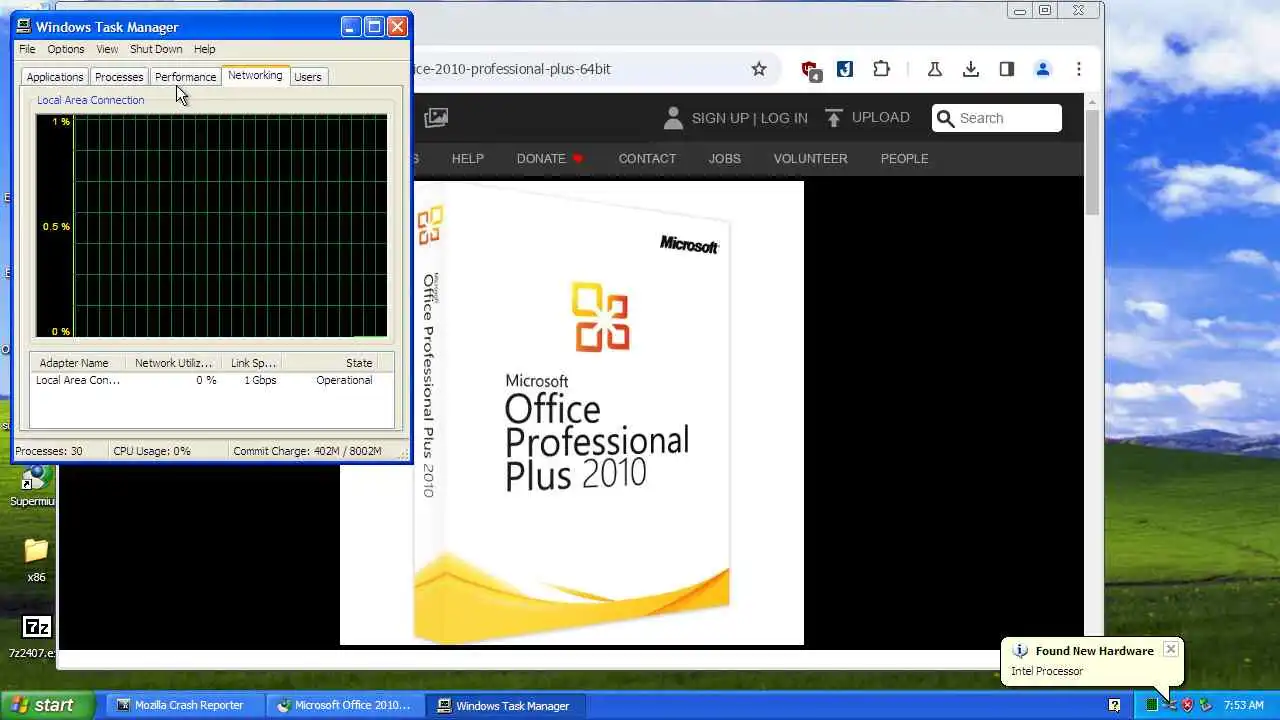
Task: Switch to the Users tab
Action: tap(308, 77)
